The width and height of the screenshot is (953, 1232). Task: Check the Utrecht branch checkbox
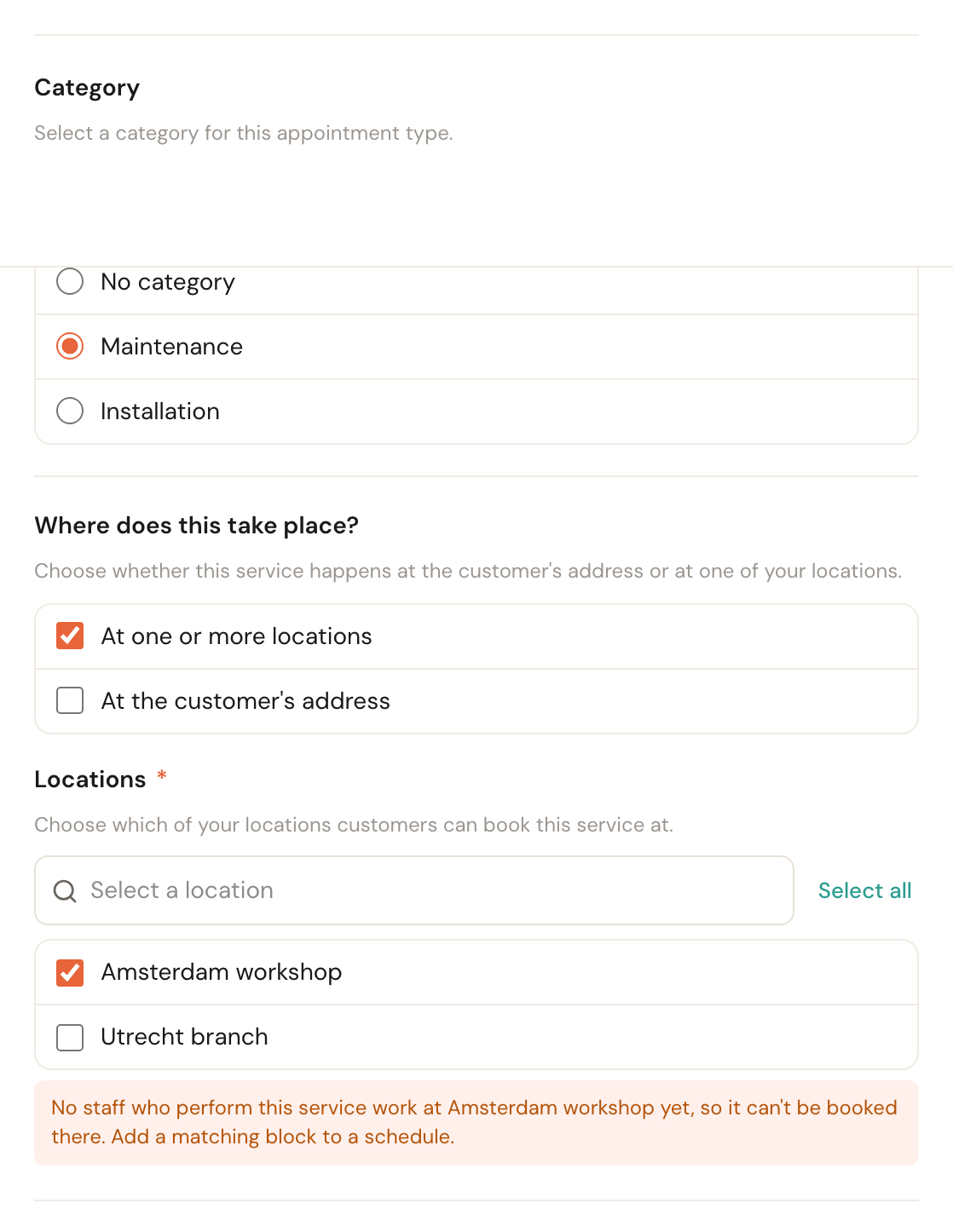coord(70,1037)
